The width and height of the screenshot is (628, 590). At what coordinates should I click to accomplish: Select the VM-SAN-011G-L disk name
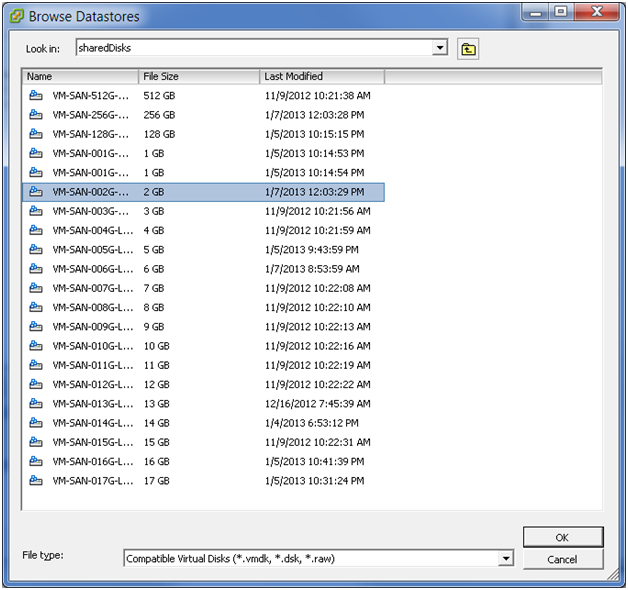pyautogui.click(x=93, y=365)
